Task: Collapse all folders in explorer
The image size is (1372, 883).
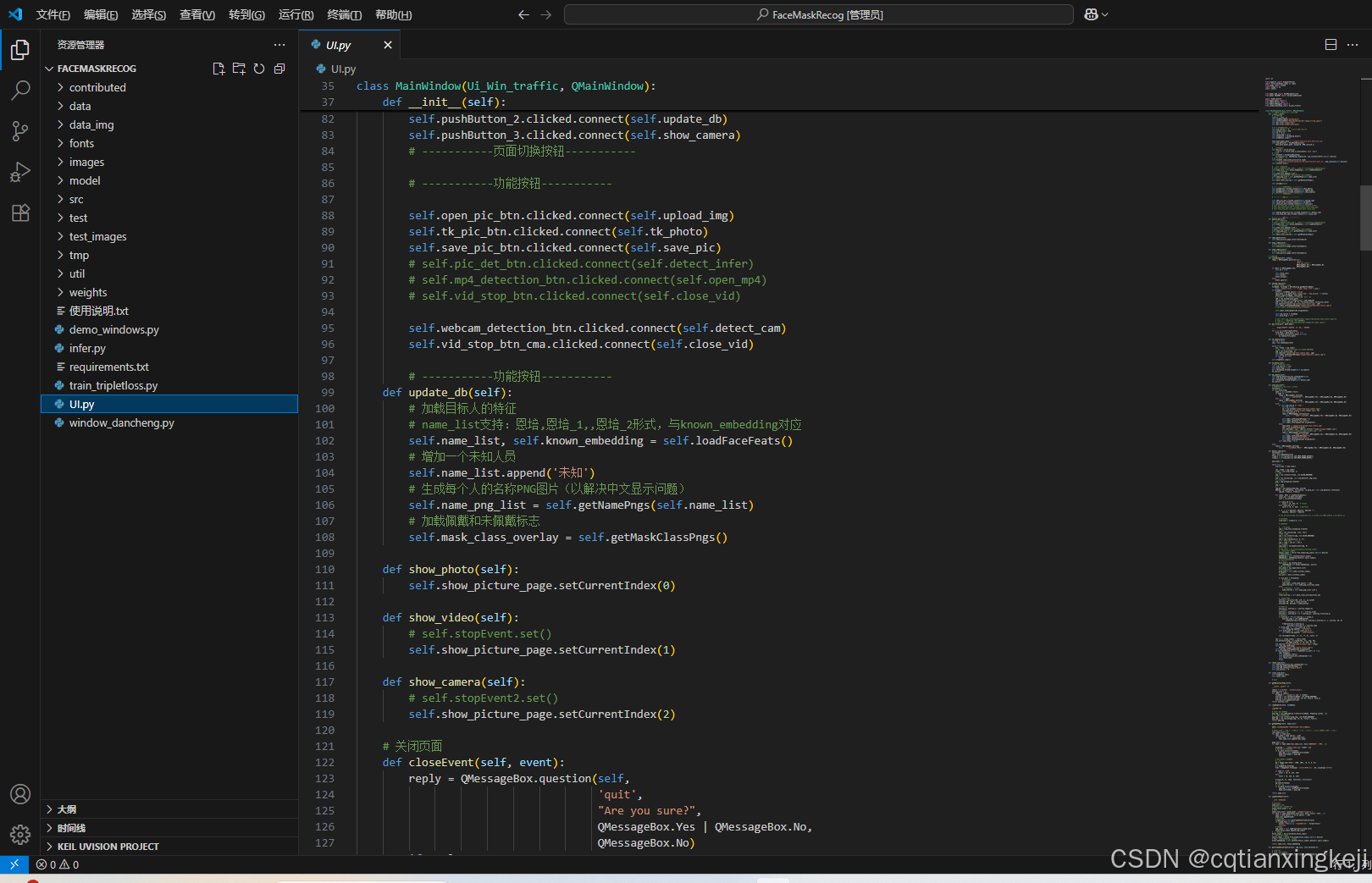Action: coord(279,69)
